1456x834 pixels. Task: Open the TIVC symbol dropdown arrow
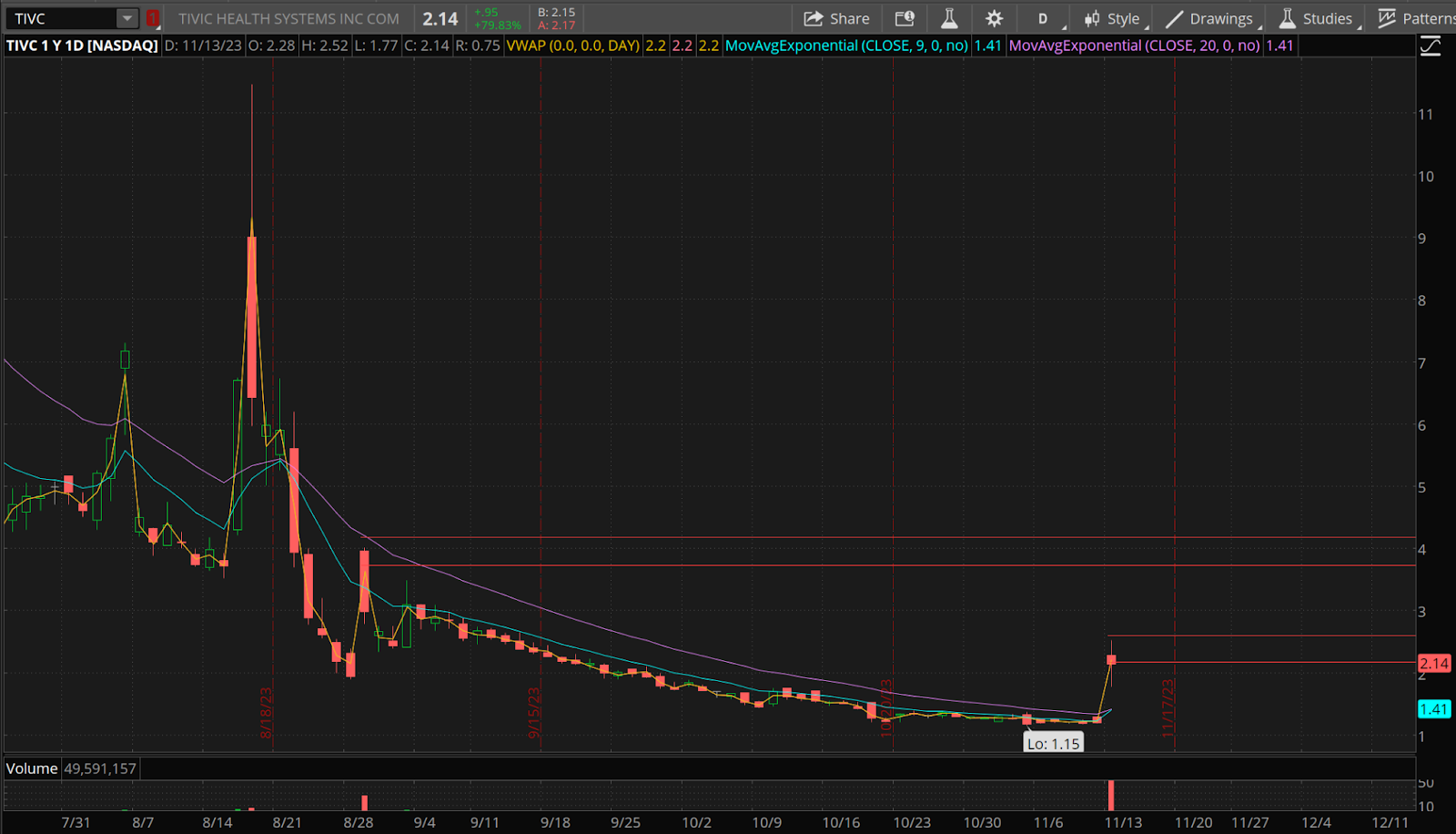click(127, 18)
